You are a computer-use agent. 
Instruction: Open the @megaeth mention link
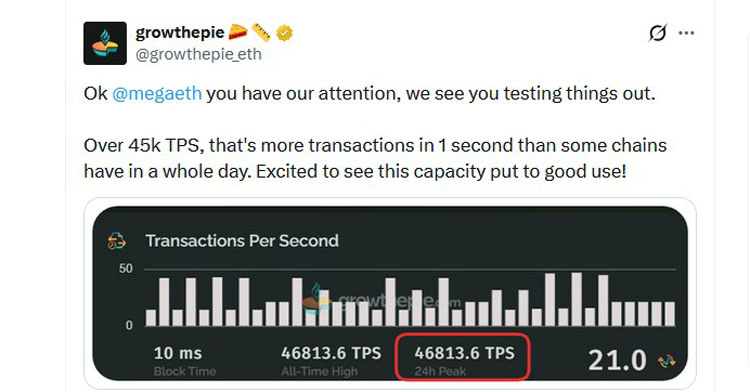(x=157, y=93)
